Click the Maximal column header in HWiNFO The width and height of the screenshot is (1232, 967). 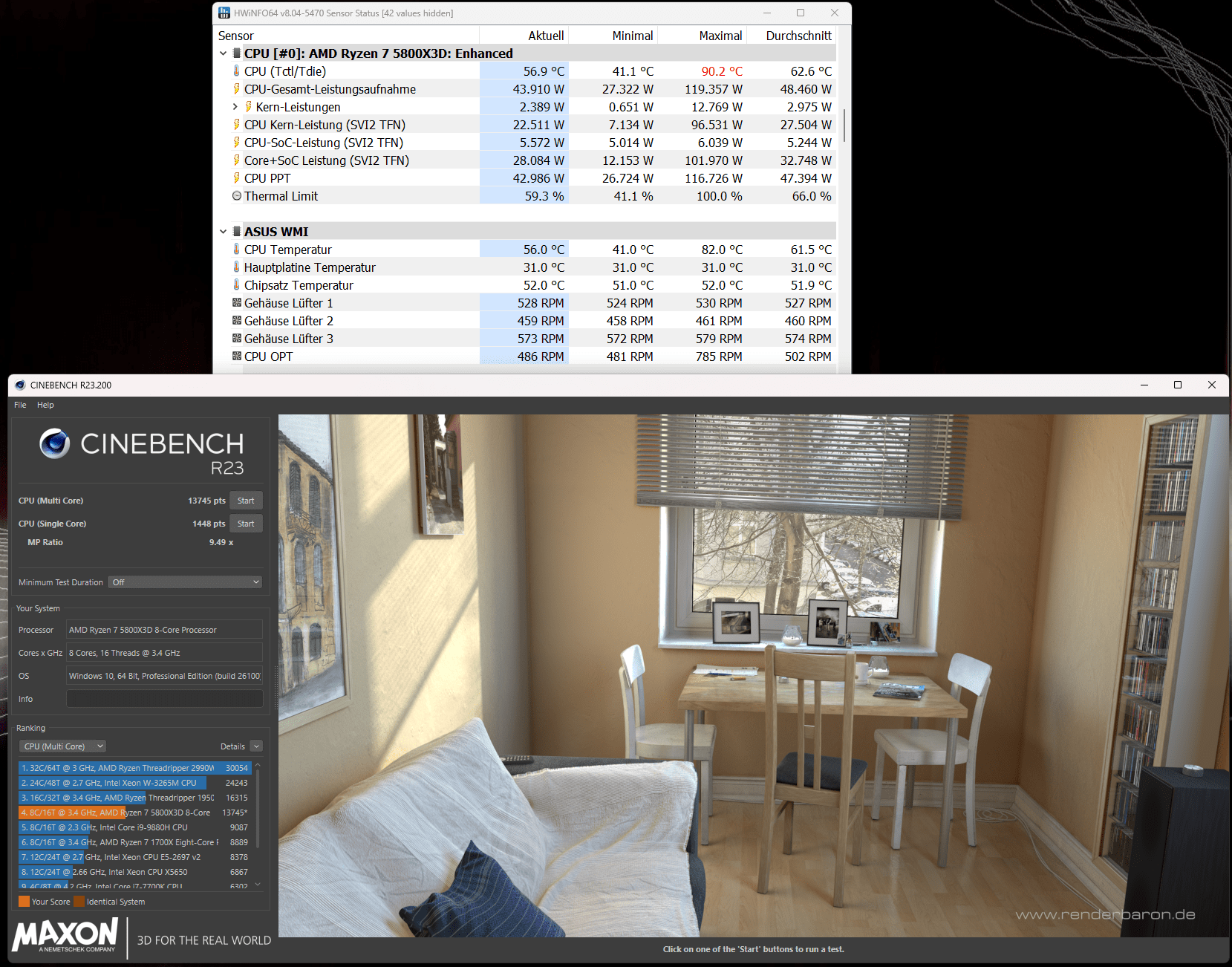[x=702, y=36]
